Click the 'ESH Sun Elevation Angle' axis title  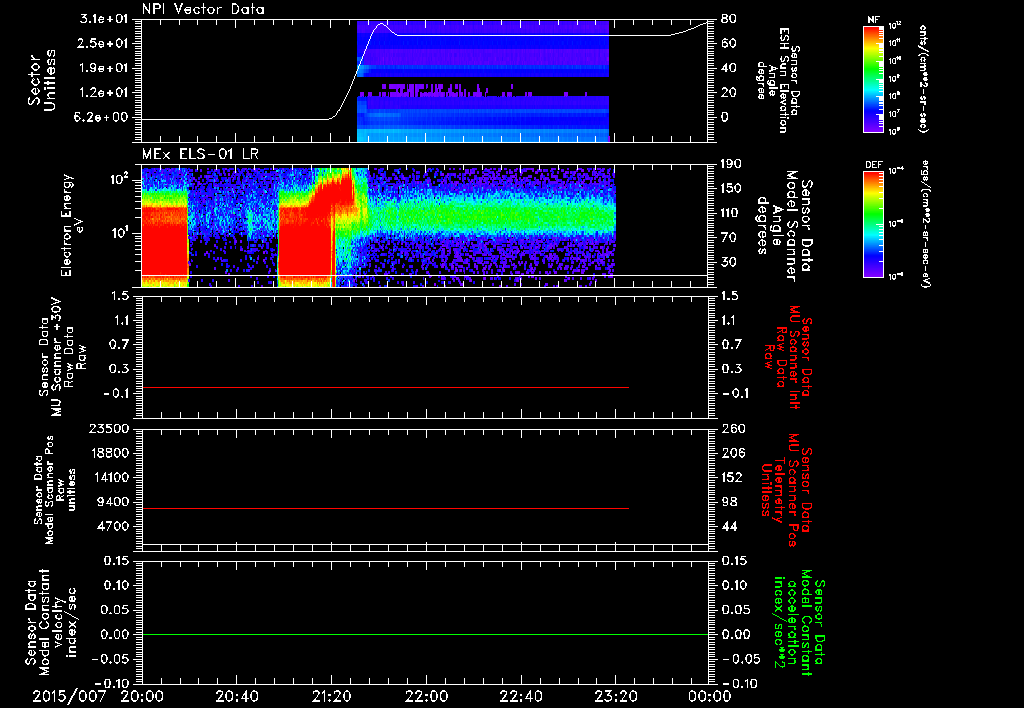point(777,80)
